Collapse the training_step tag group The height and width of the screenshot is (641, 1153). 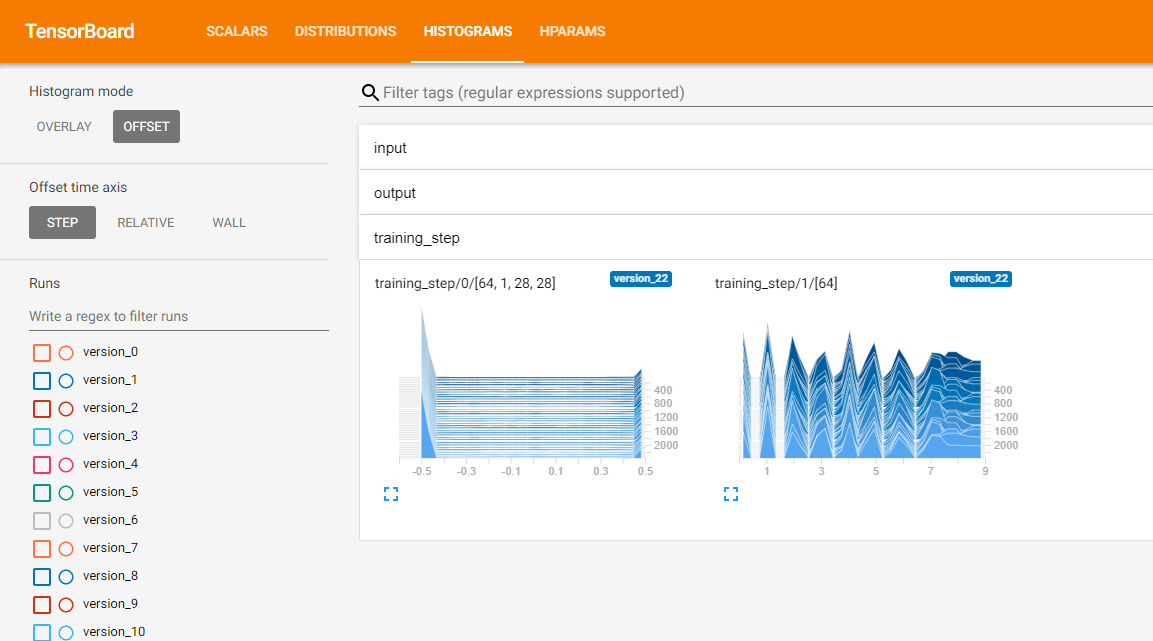point(756,237)
